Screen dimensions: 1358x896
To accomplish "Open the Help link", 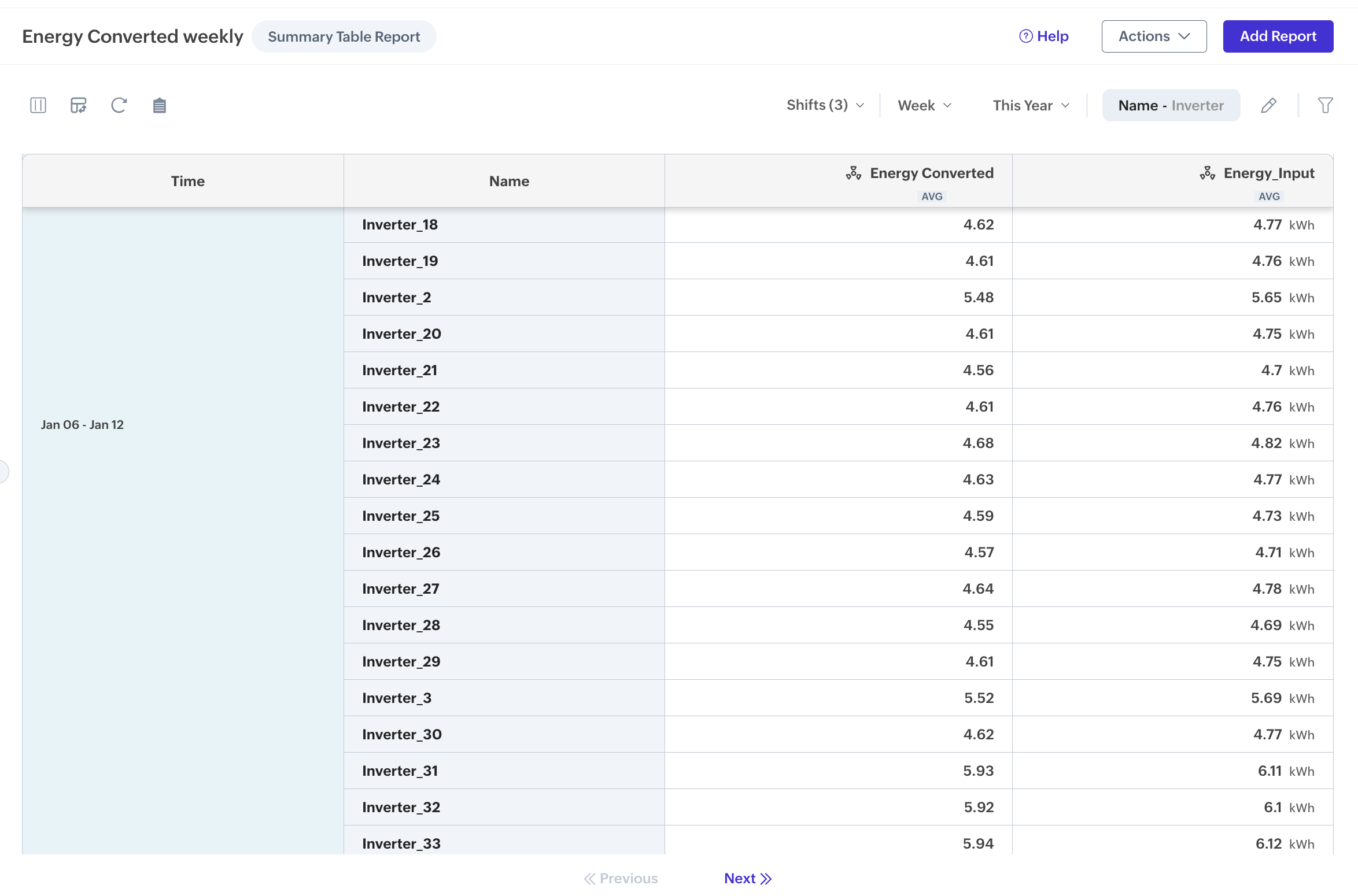I will (x=1044, y=36).
